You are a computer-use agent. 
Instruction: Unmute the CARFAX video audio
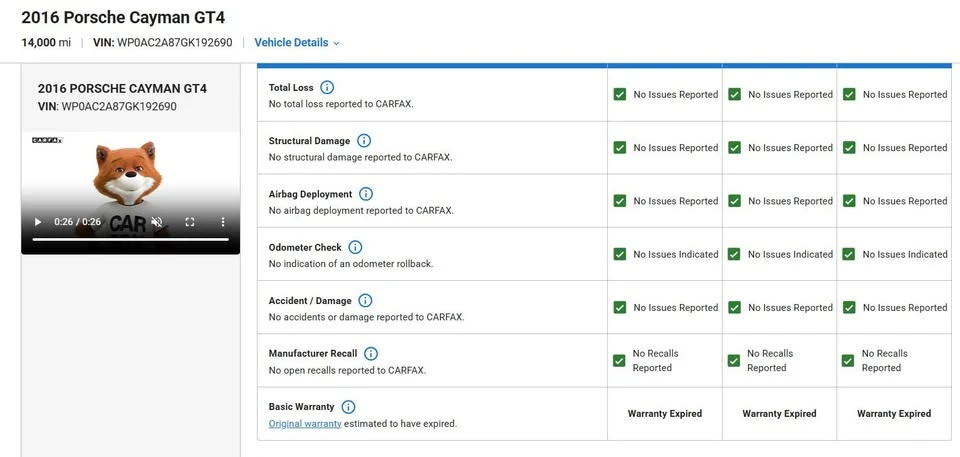[x=157, y=222]
